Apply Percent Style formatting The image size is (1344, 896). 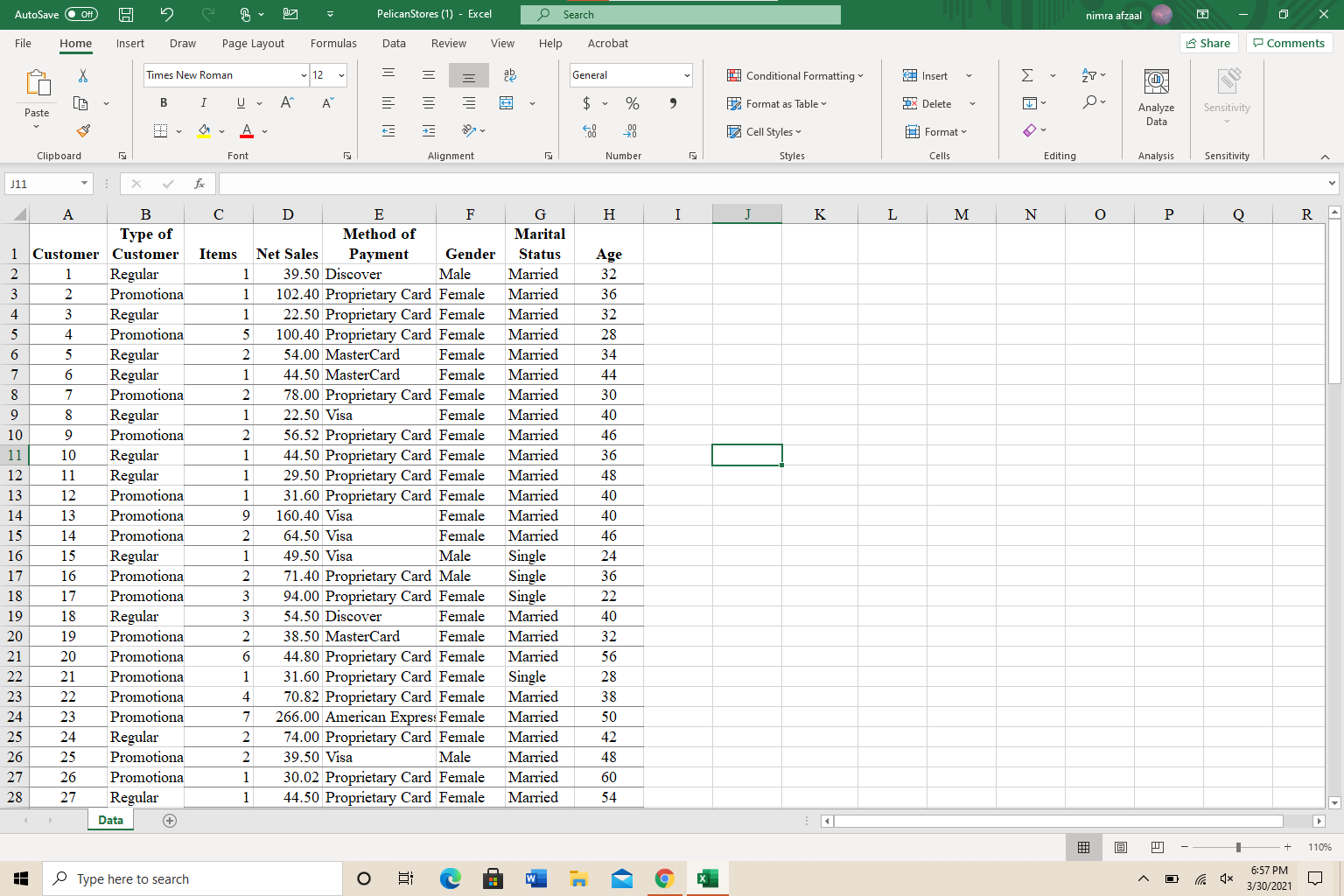click(x=632, y=103)
